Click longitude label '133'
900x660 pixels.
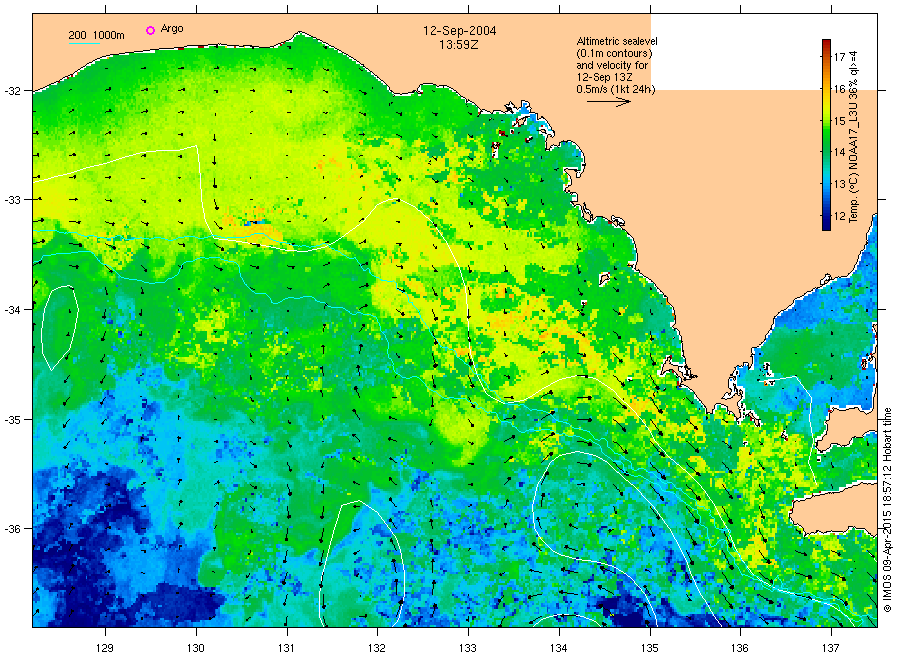[468, 648]
